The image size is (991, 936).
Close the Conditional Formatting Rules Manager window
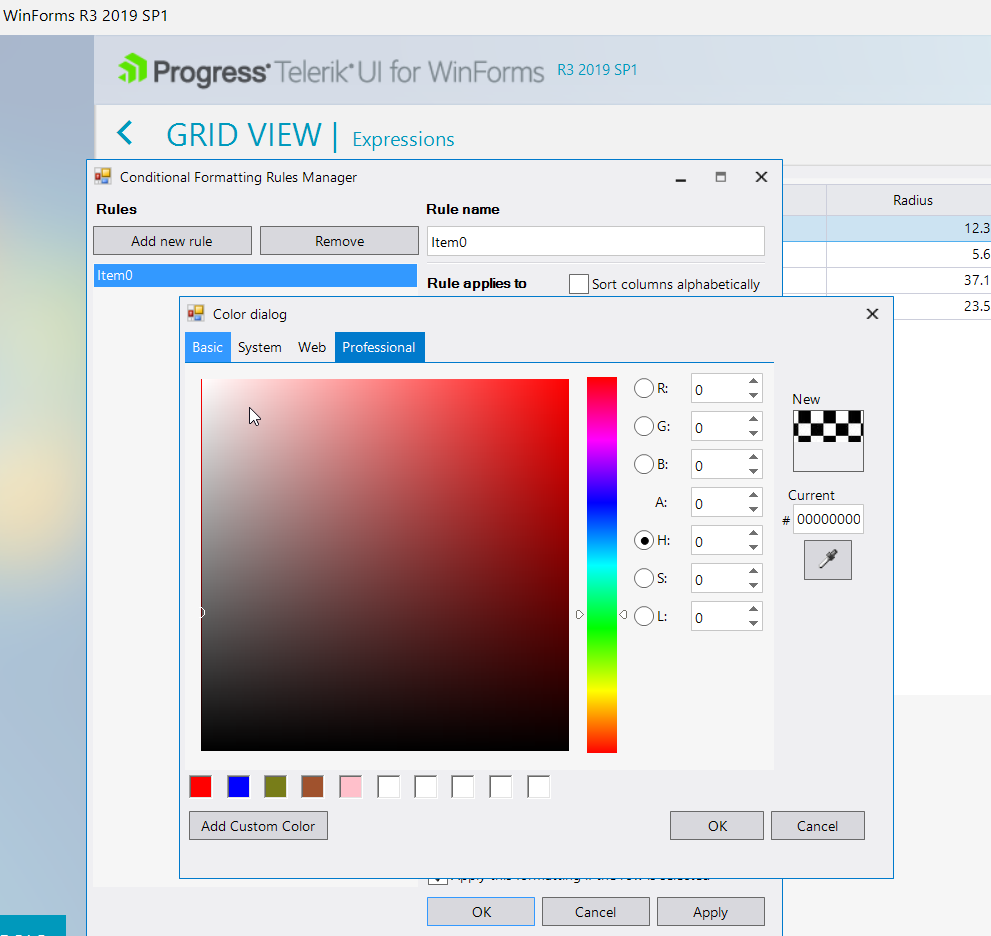pos(762,177)
